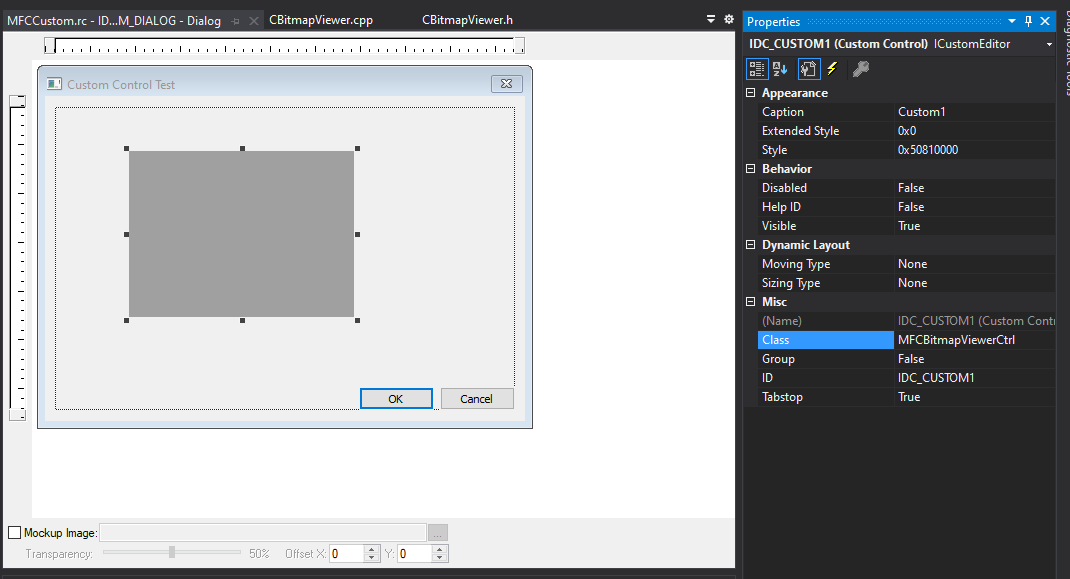Select the Group property row
Viewport: 1070px width, 579px height.
[x=906, y=359]
